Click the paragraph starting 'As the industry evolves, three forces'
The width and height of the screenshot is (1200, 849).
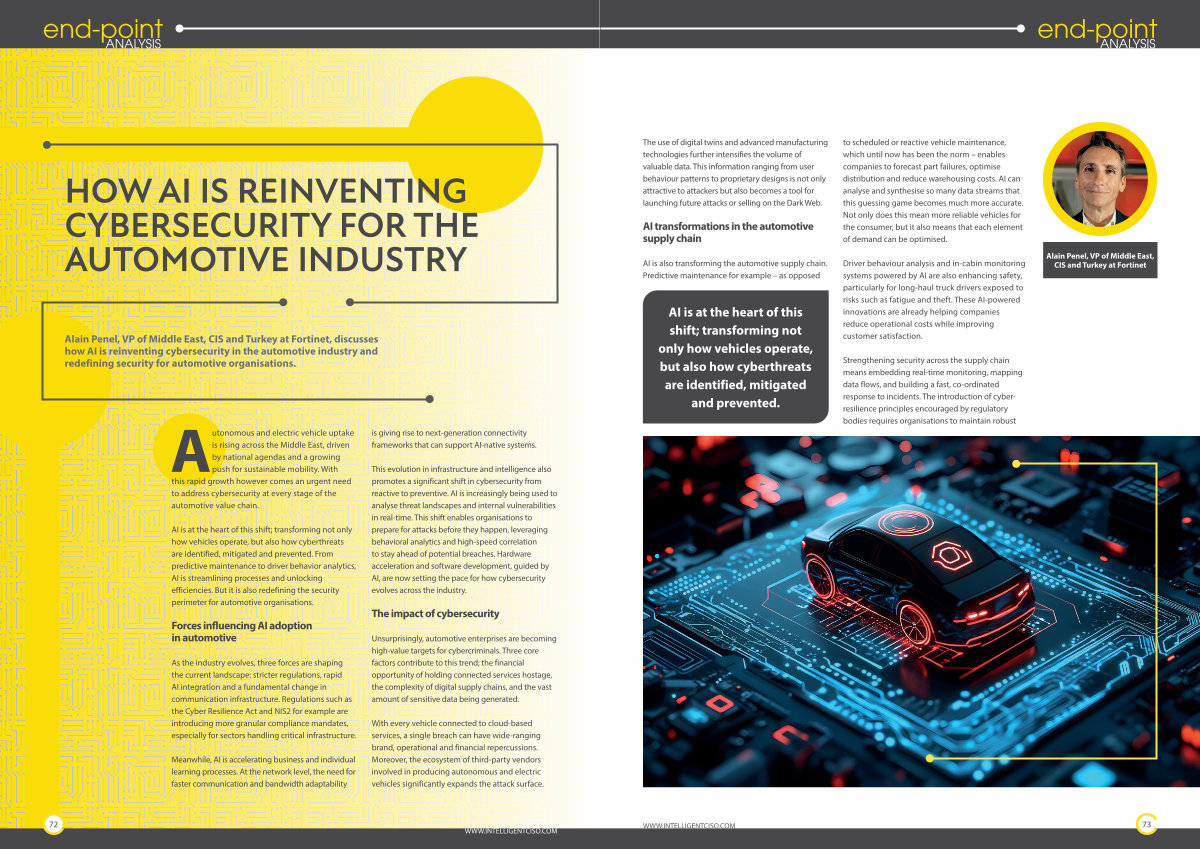click(264, 699)
